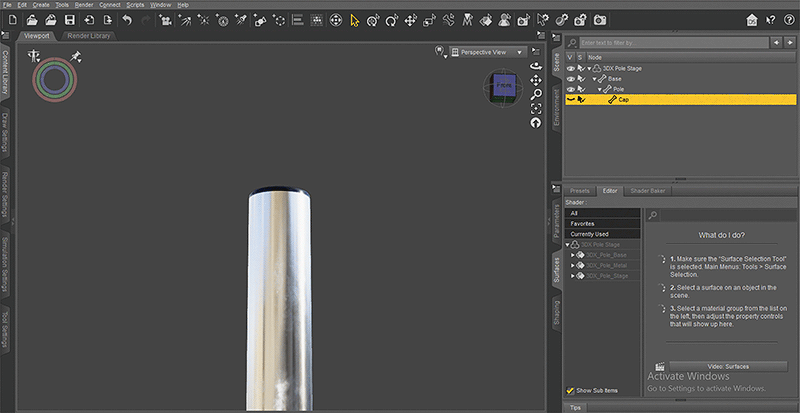Screen dimensions: 800x413
Task: Open the Tips tab at the bottom
Action: [x=575, y=408]
